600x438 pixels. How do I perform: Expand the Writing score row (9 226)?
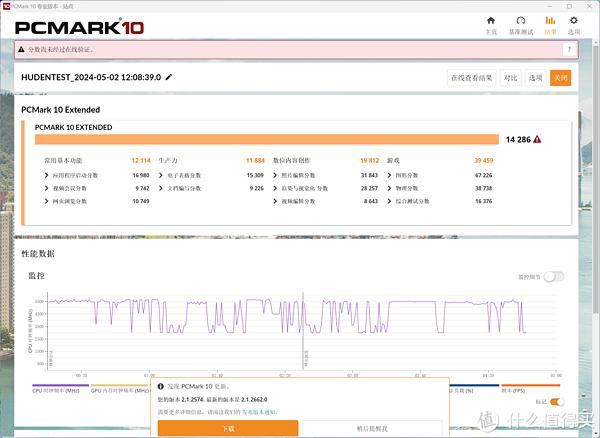point(211,188)
